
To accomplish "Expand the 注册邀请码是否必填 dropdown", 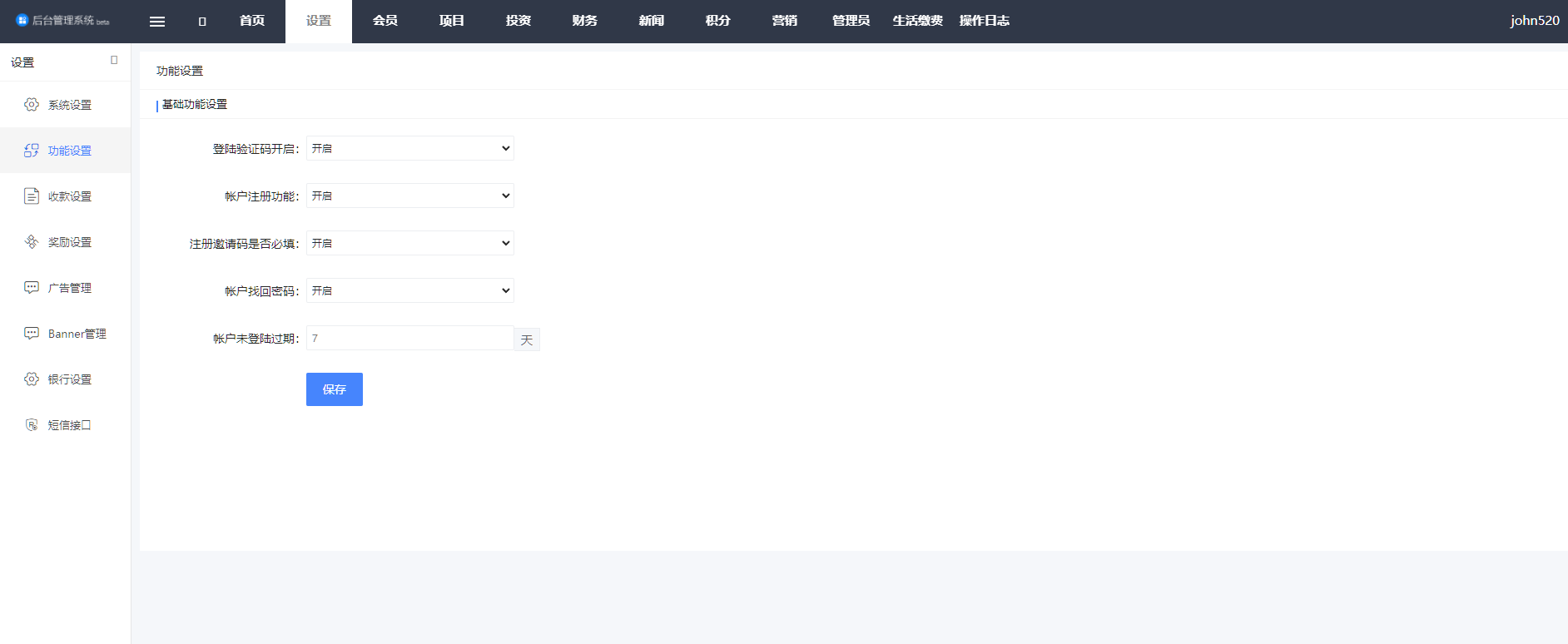I will tap(409, 243).
